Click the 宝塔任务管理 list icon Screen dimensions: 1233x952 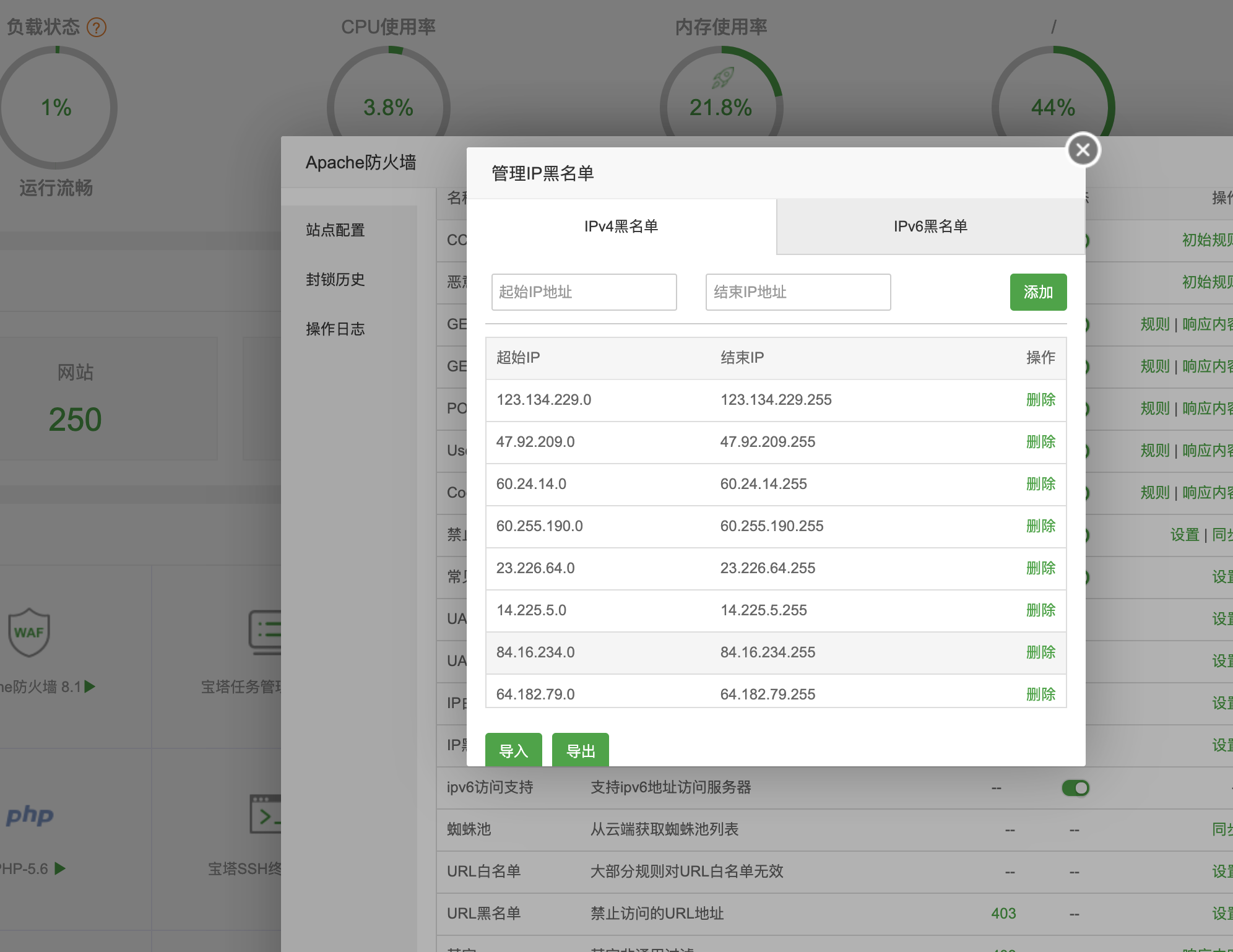(x=265, y=632)
